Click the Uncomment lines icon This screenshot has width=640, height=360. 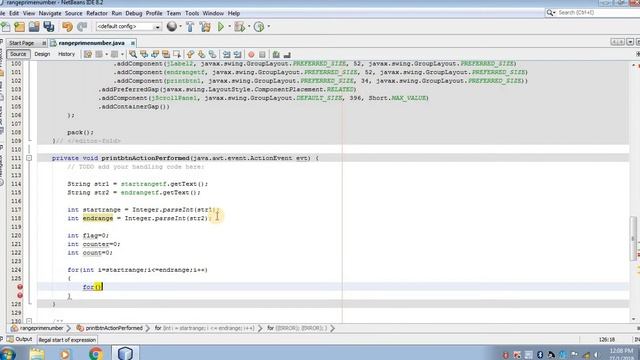(x=287, y=54)
